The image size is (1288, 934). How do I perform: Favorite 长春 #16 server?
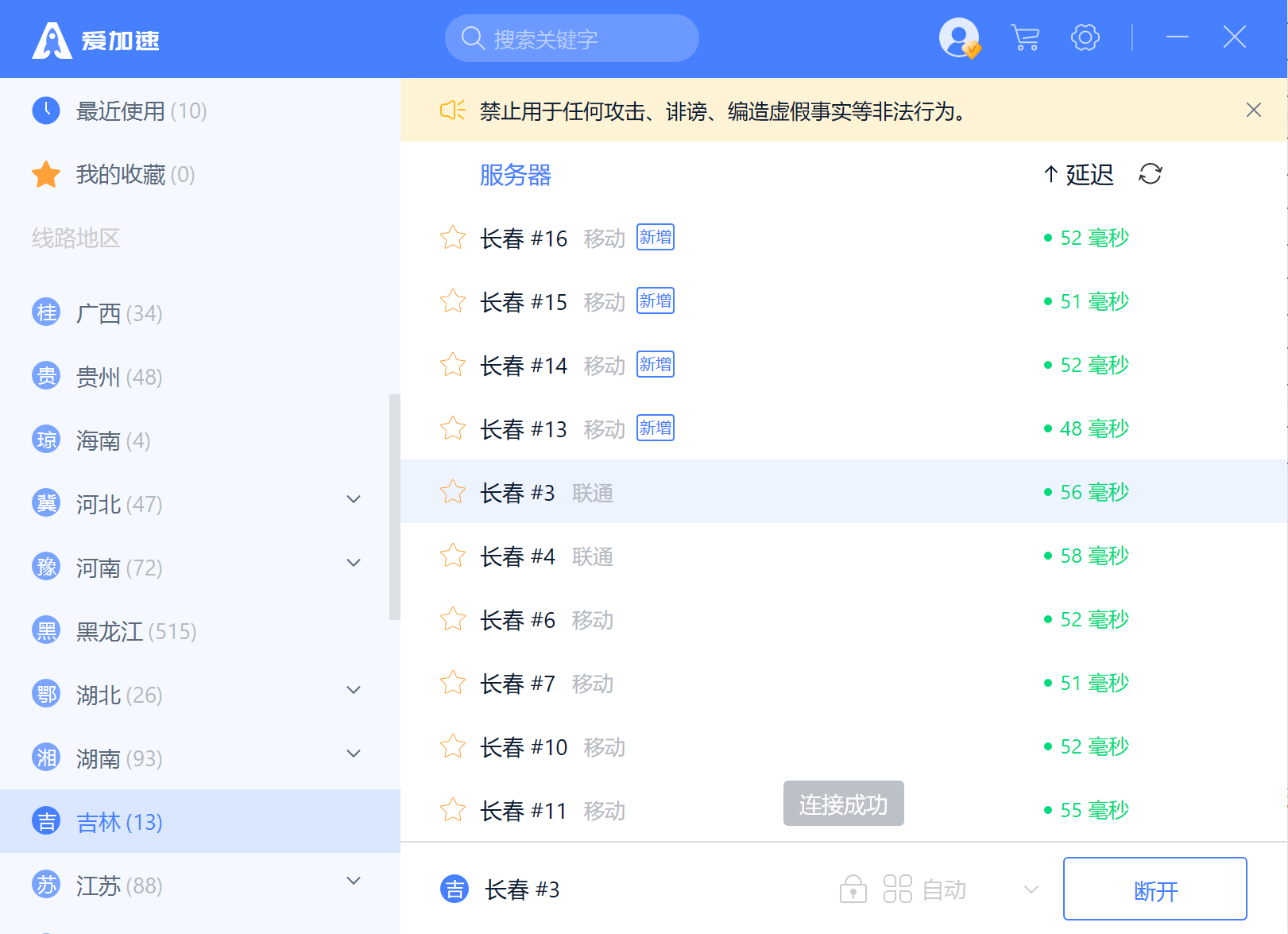point(453,238)
